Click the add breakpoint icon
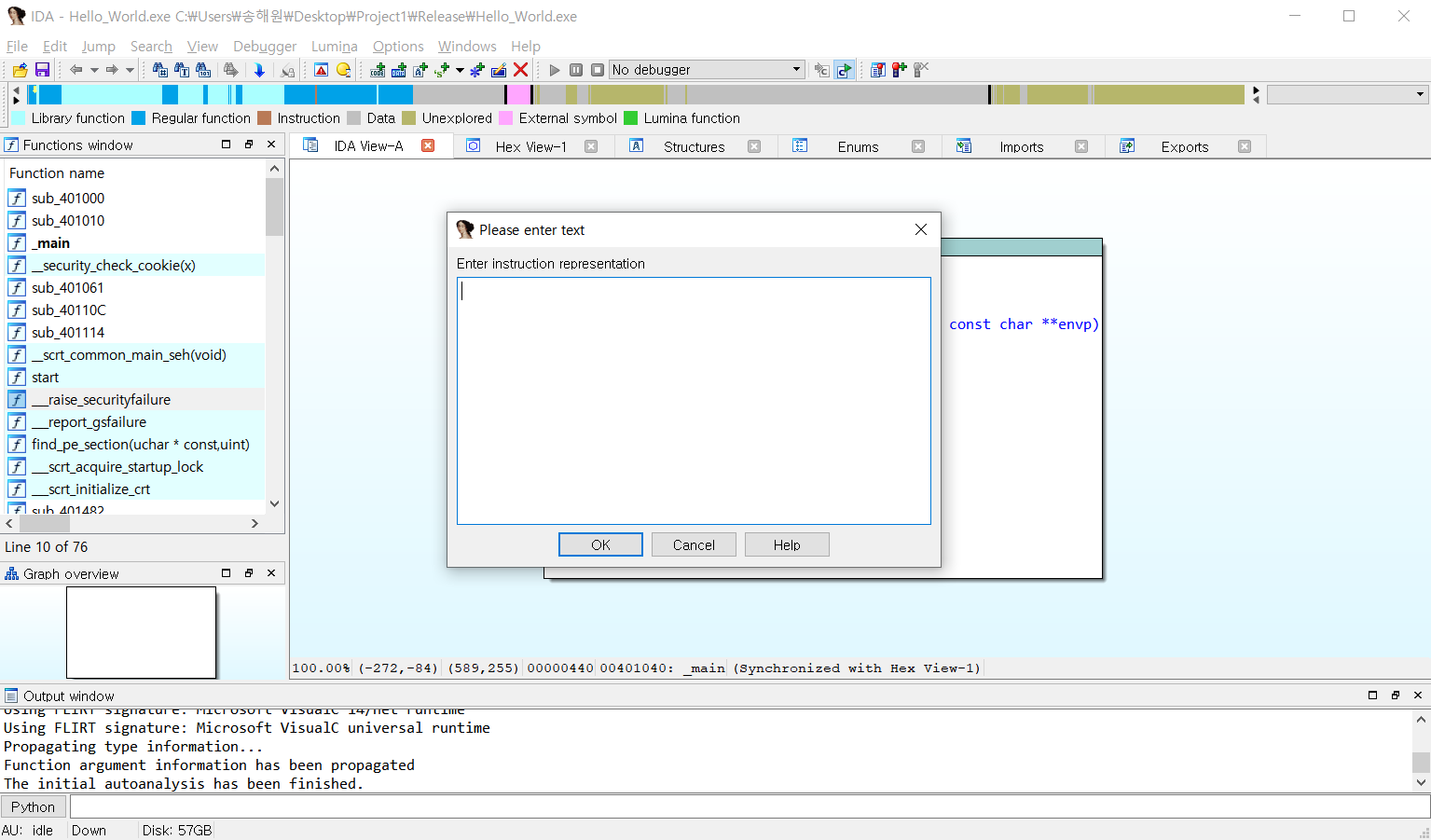1431x840 pixels. tap(899, 70)
